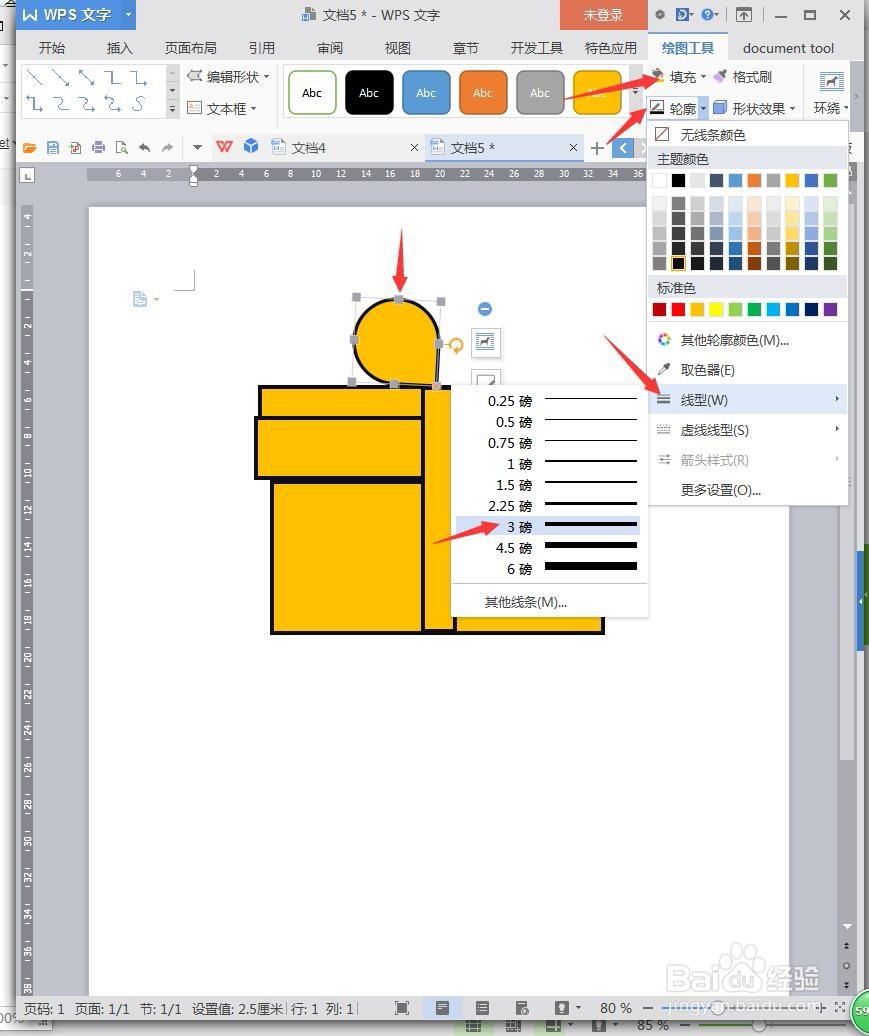Select the straight line shape tool
The width and height of the screenshot is (869, 1036).
(34, 78)
